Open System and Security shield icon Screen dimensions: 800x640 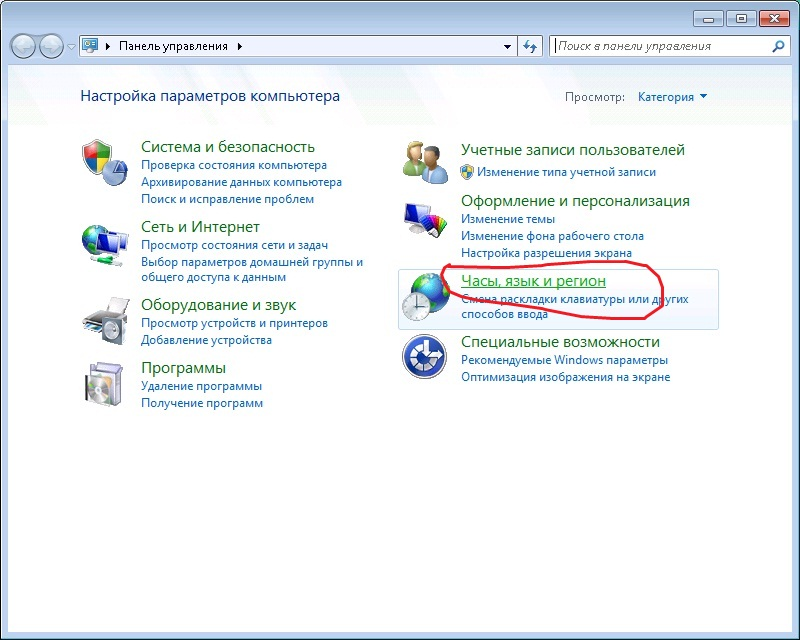pyautogui.click(x=105, y=163)
